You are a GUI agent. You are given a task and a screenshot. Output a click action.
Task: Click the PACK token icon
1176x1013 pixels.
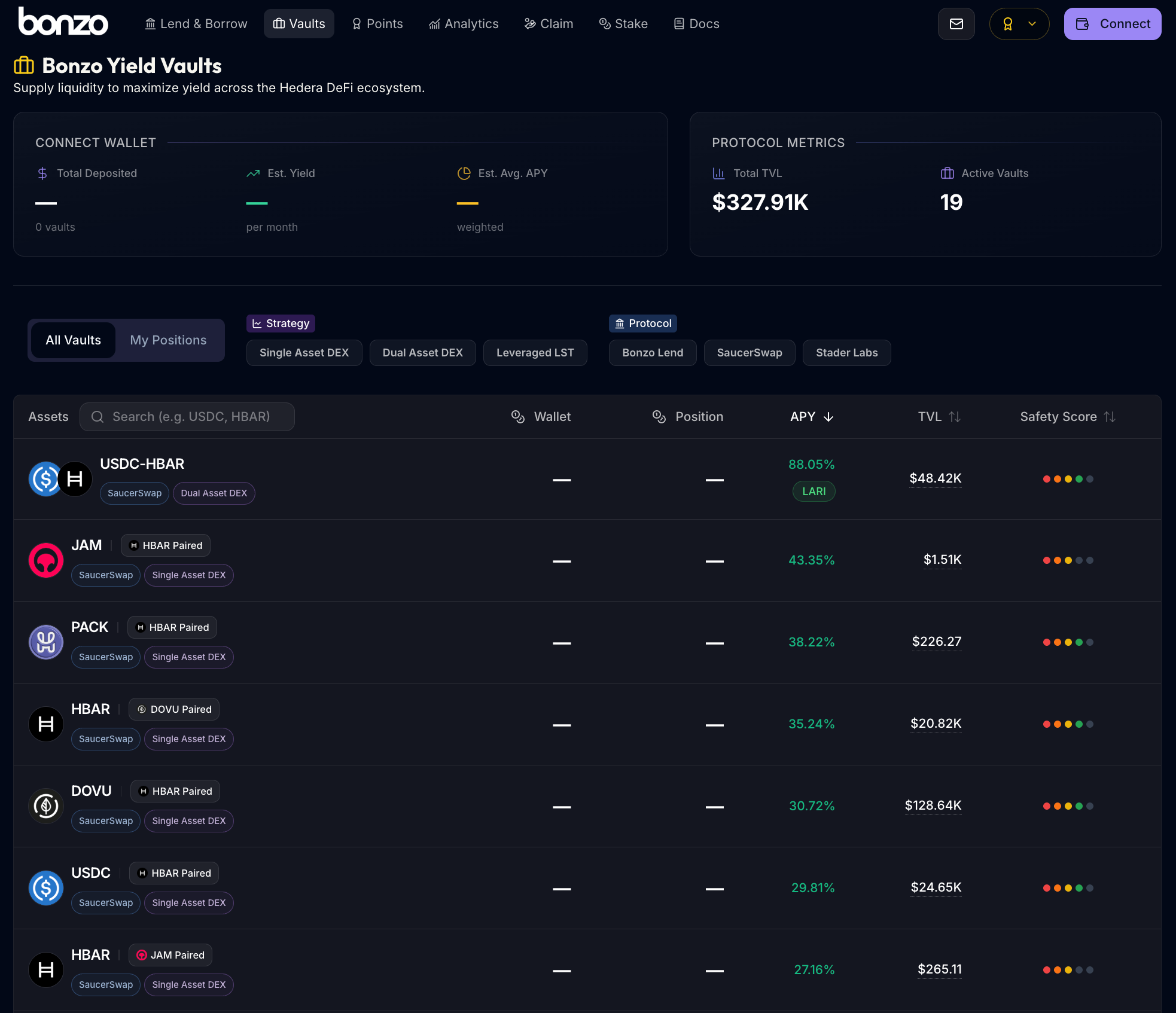coord(46,642)
